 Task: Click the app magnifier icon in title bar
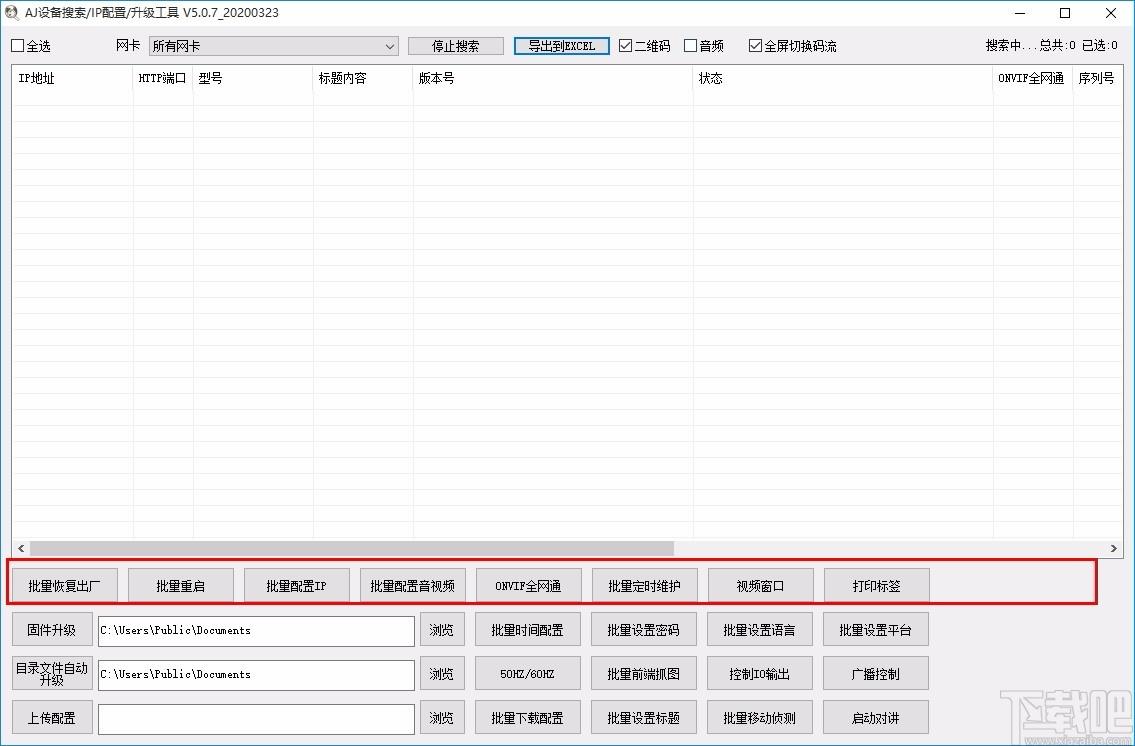[12, 12]
